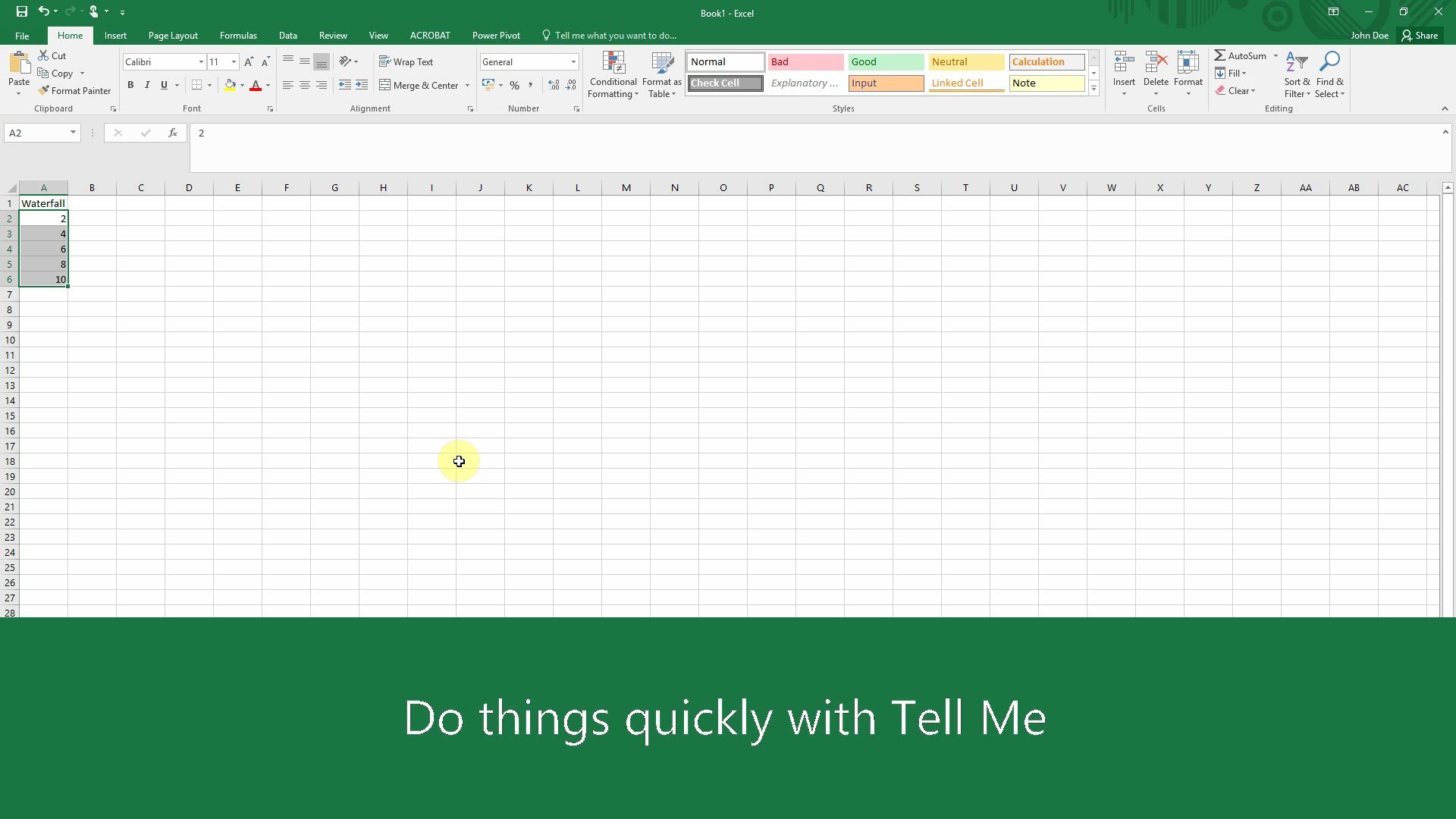Screen dimensions: 1456x819
Task: Click the Fill Color bucket swatch
Action: tap(230, 85)
